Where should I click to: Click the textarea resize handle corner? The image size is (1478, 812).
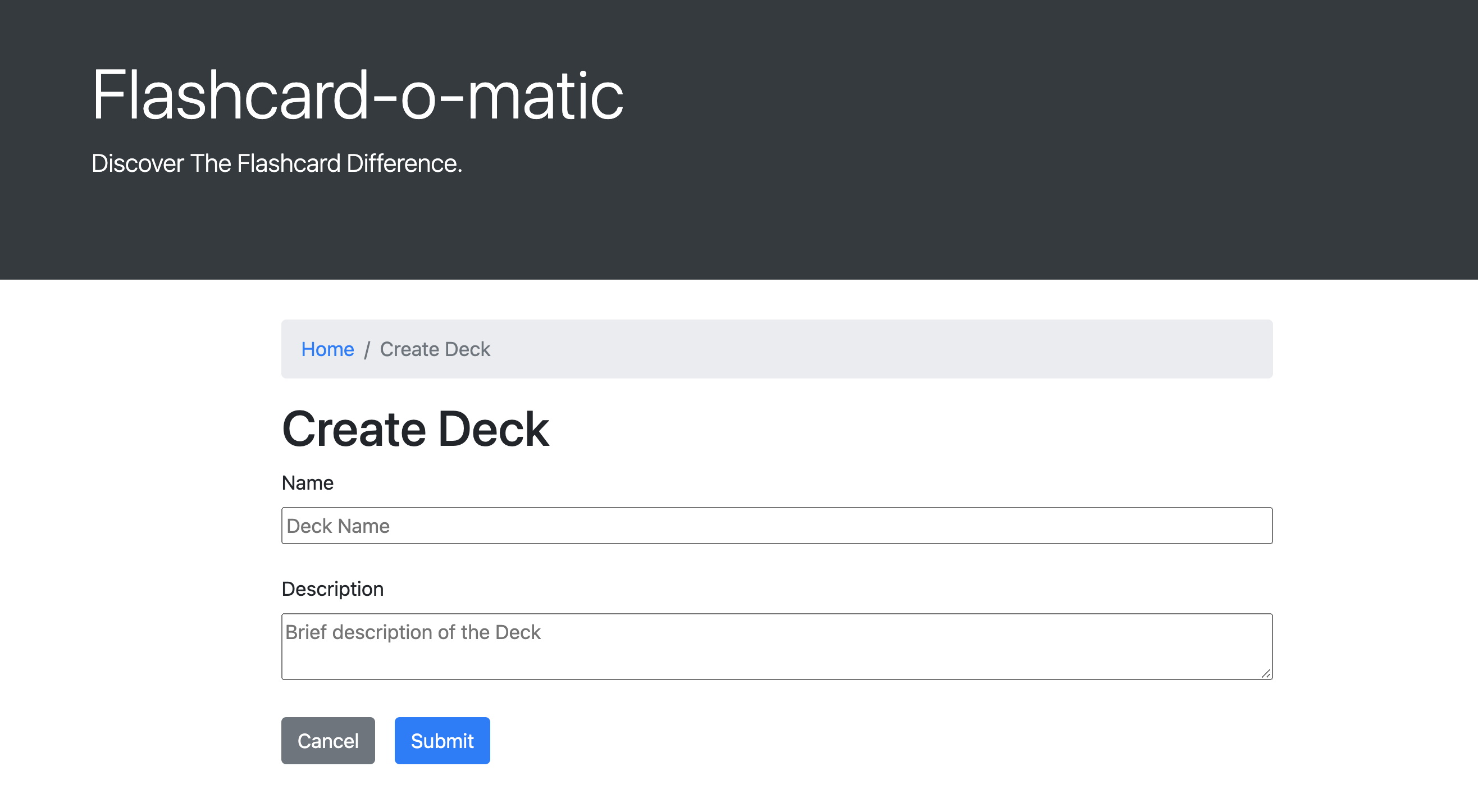point(1266,674)
